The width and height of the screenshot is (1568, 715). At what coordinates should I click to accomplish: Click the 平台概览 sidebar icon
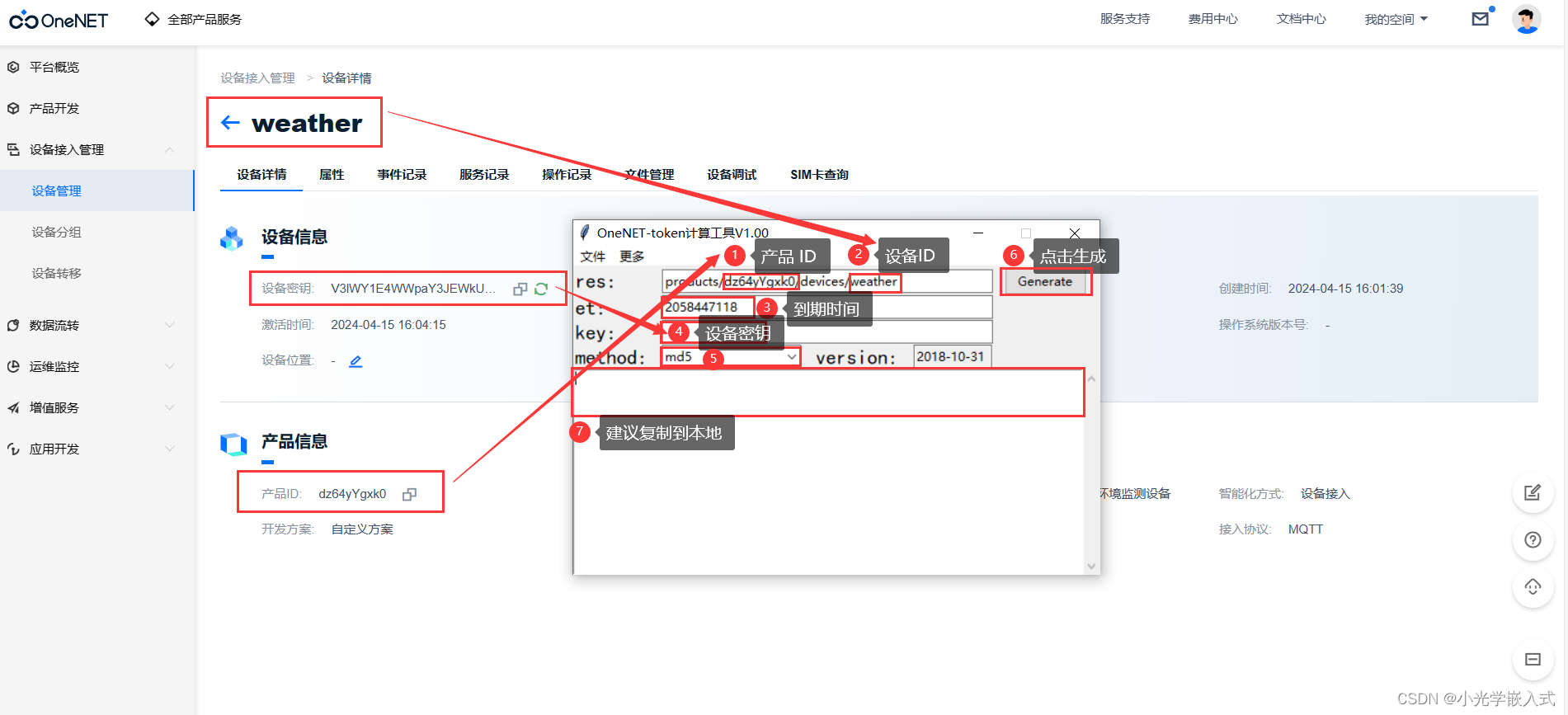13,67
